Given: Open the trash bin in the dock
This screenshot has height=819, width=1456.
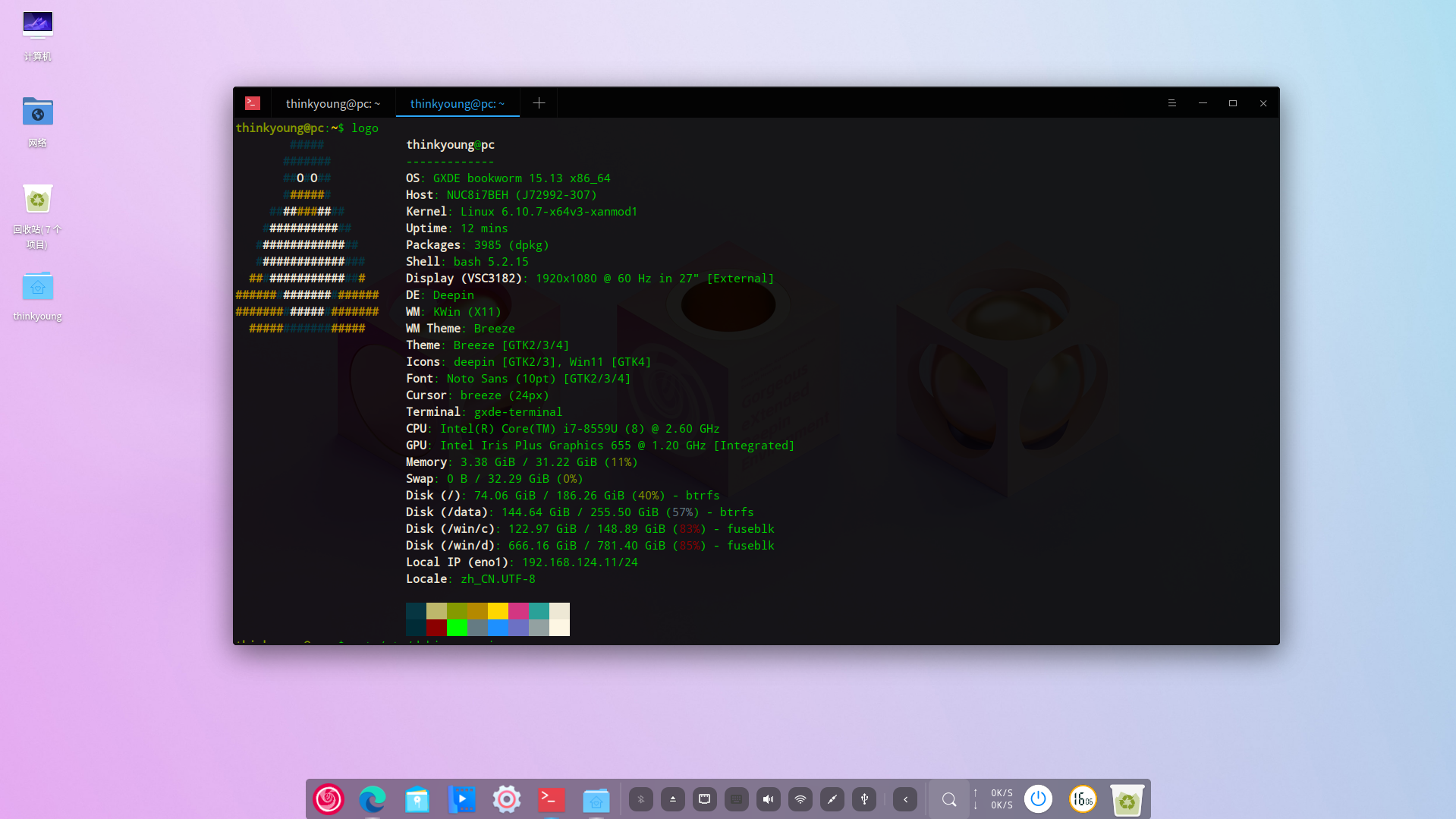Looking at the screenshot, I should [1127, 799].
